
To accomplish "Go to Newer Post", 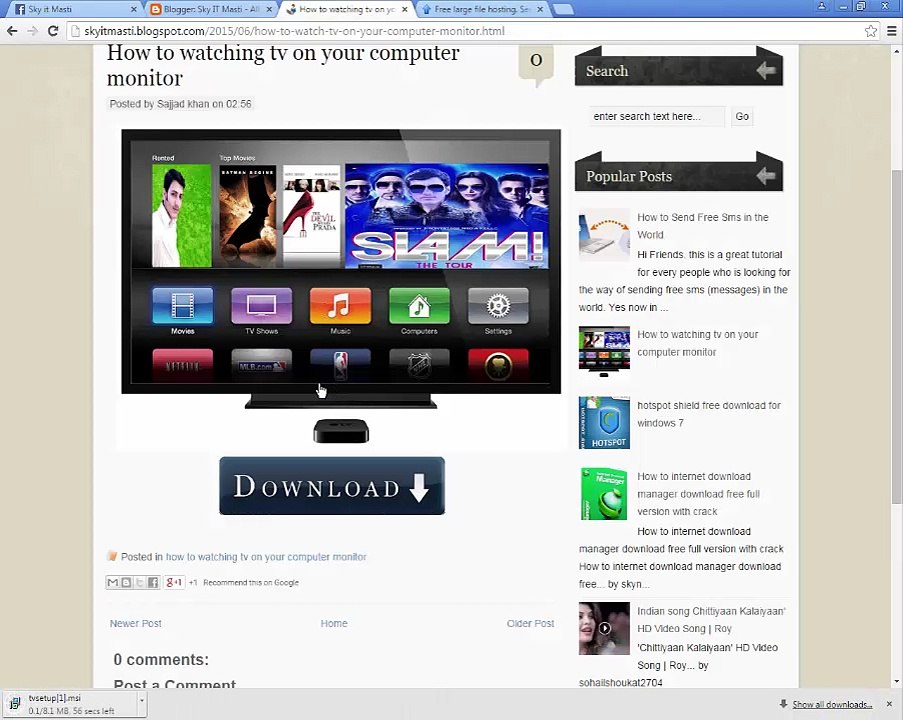I will coord(135,623).
